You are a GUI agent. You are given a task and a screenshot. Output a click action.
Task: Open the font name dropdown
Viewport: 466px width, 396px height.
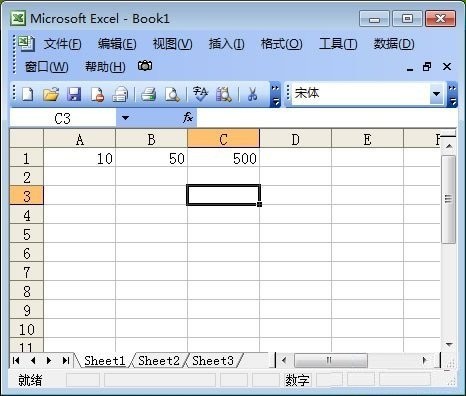coord(436,94)
